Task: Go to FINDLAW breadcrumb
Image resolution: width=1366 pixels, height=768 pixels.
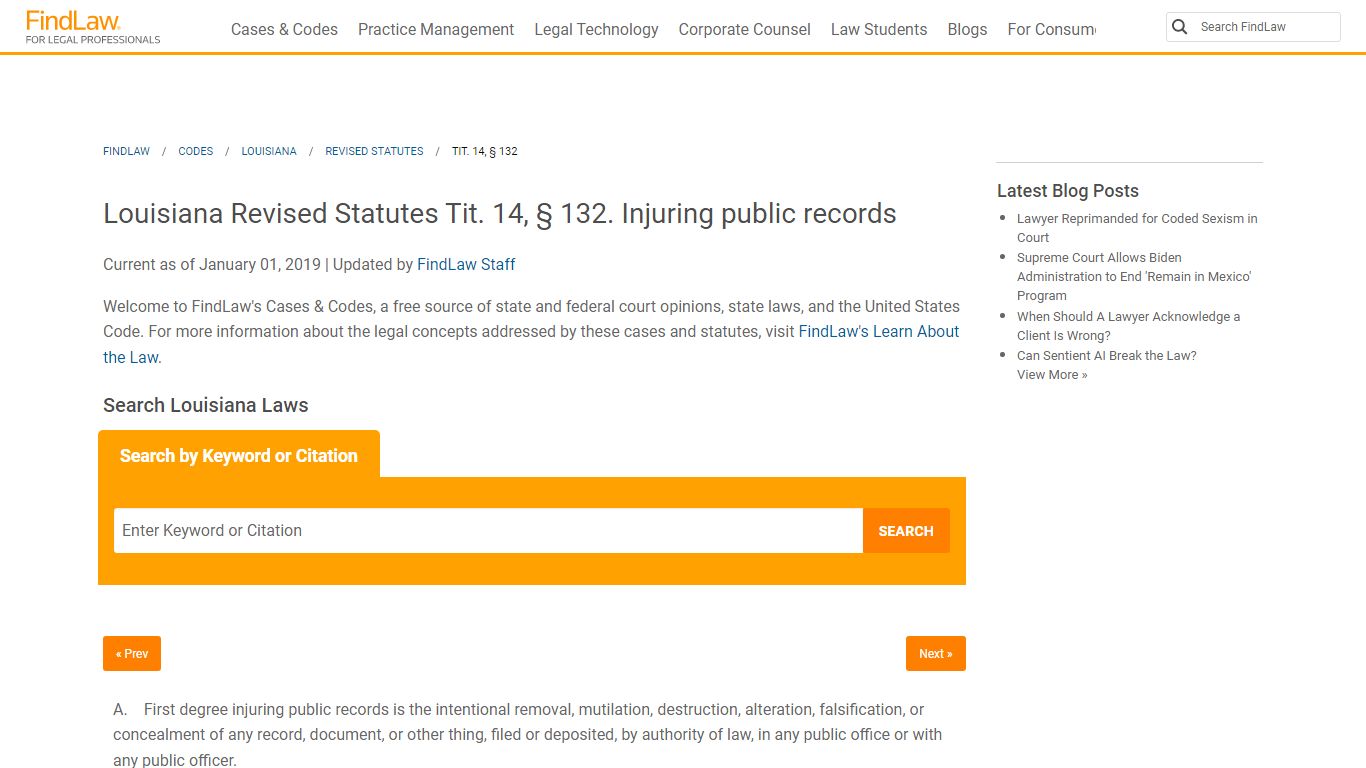Action: 126,151
